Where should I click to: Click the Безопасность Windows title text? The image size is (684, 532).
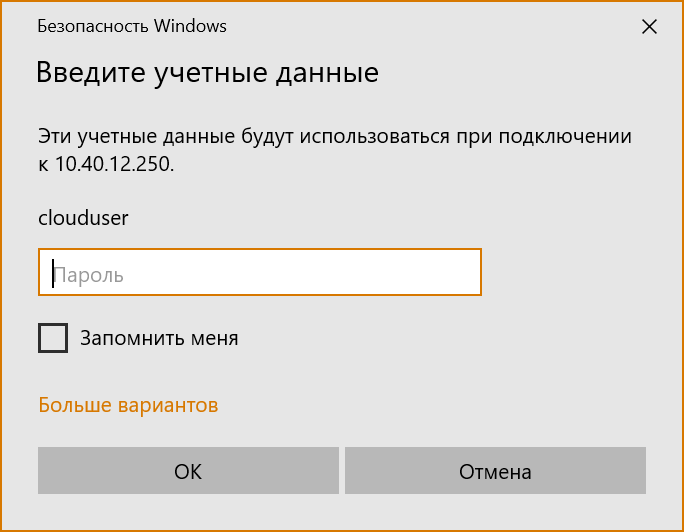pos(132,26)
